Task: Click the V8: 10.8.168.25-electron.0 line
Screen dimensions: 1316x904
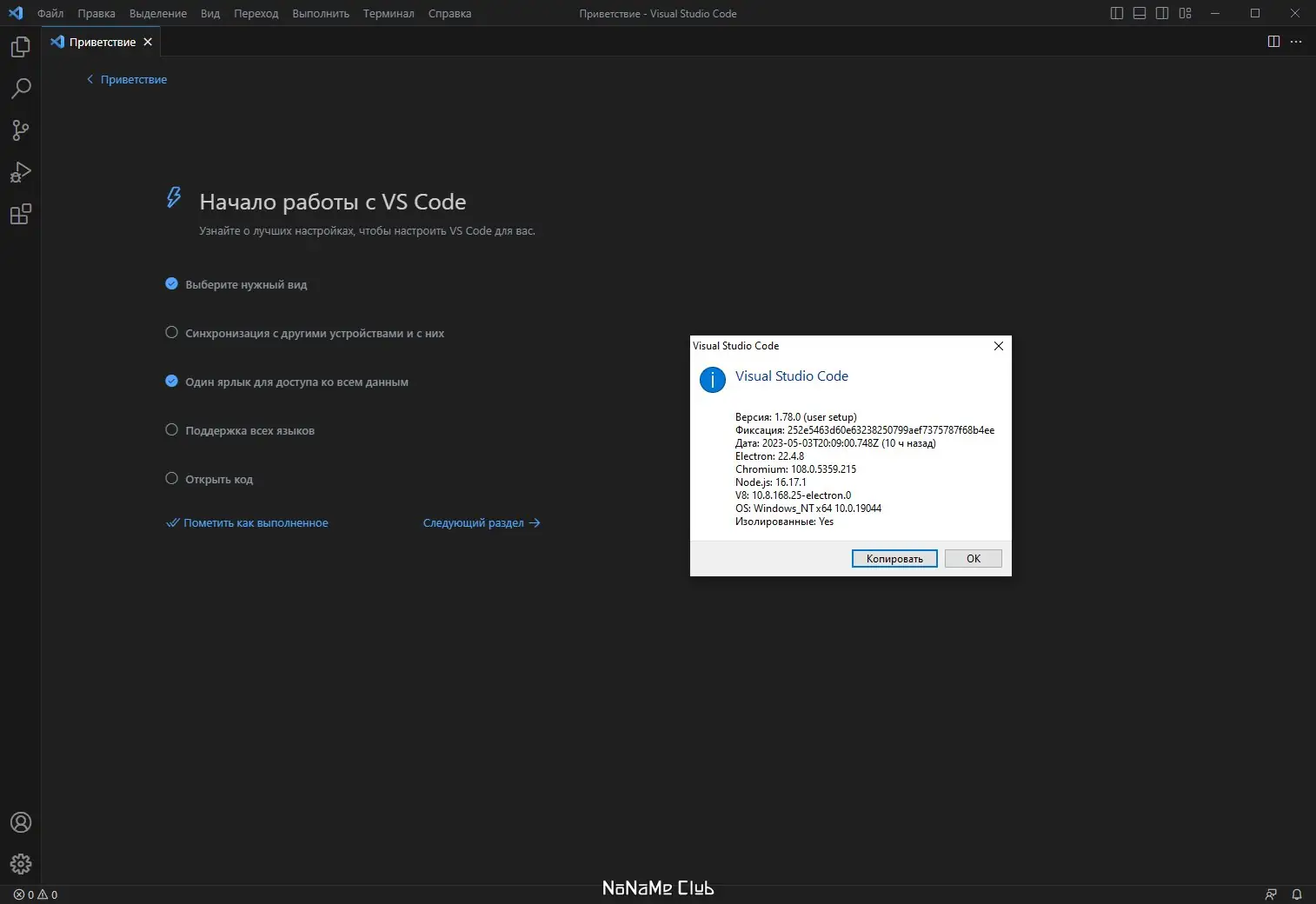Action: click(794, 495)
